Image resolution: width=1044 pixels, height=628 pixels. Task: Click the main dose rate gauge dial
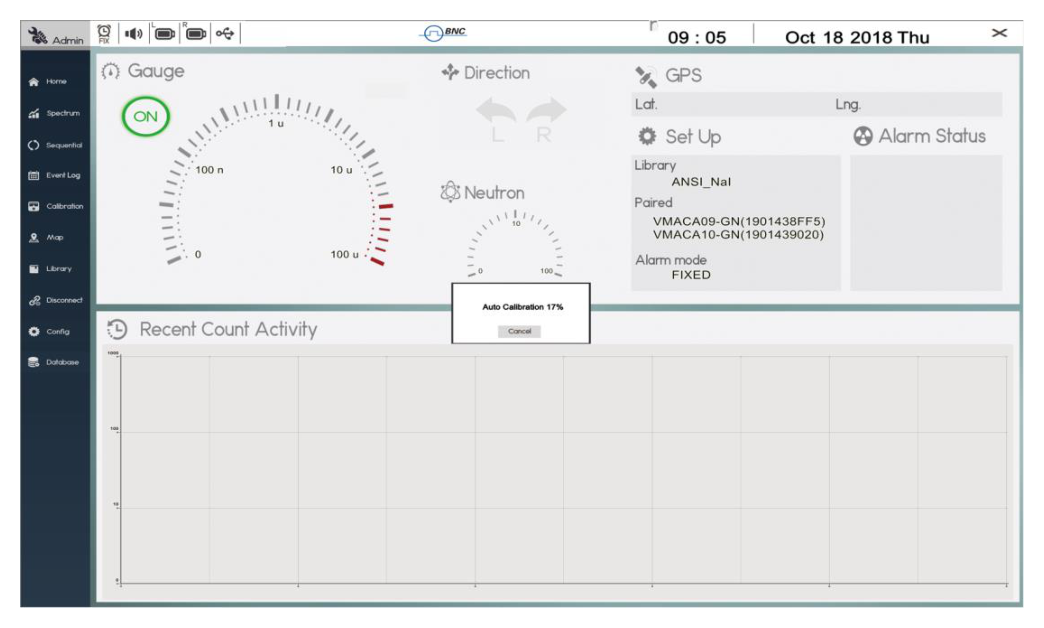click(x=276, y=181)
